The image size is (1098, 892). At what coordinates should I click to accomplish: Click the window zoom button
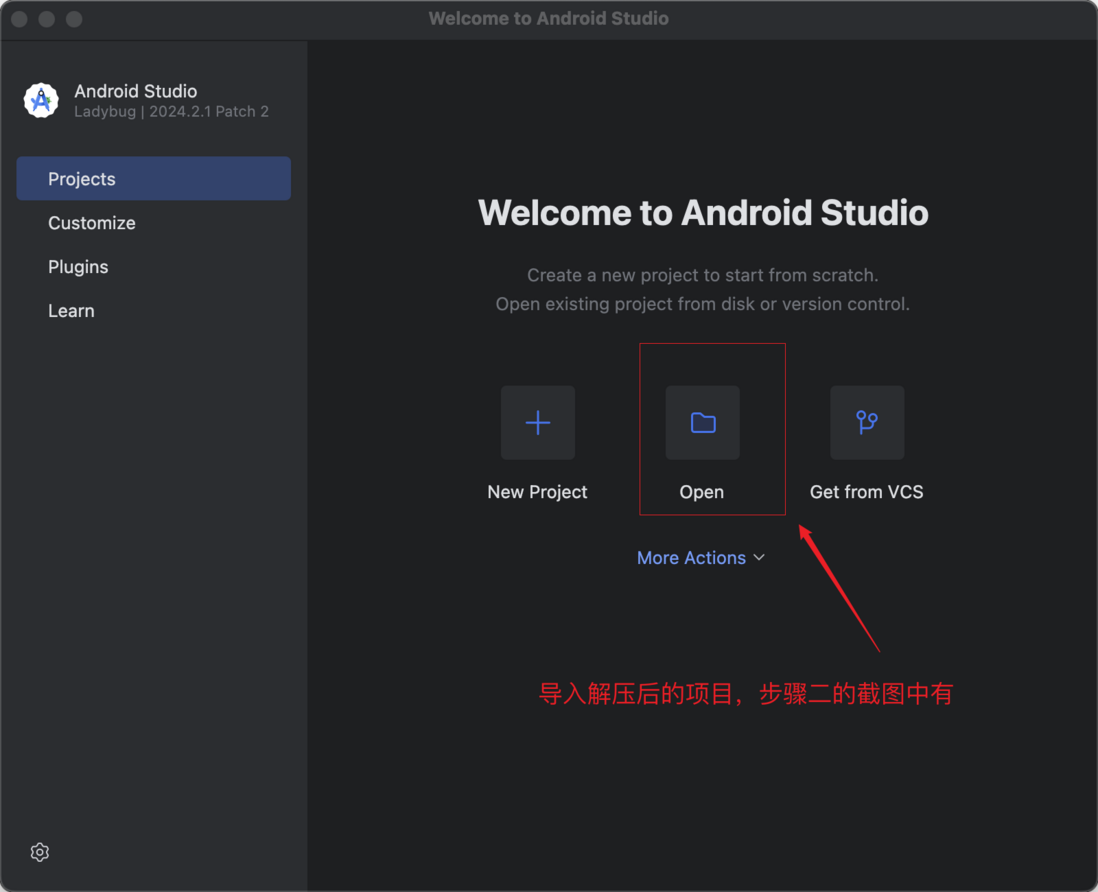pos(74,19)
